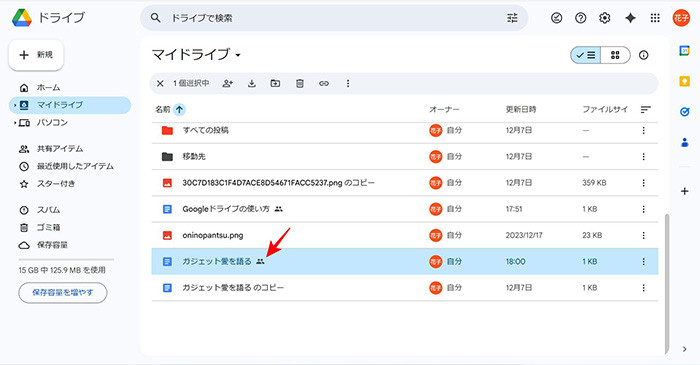
Task: Click the download icon in toolbar
Action: [252, 83]
